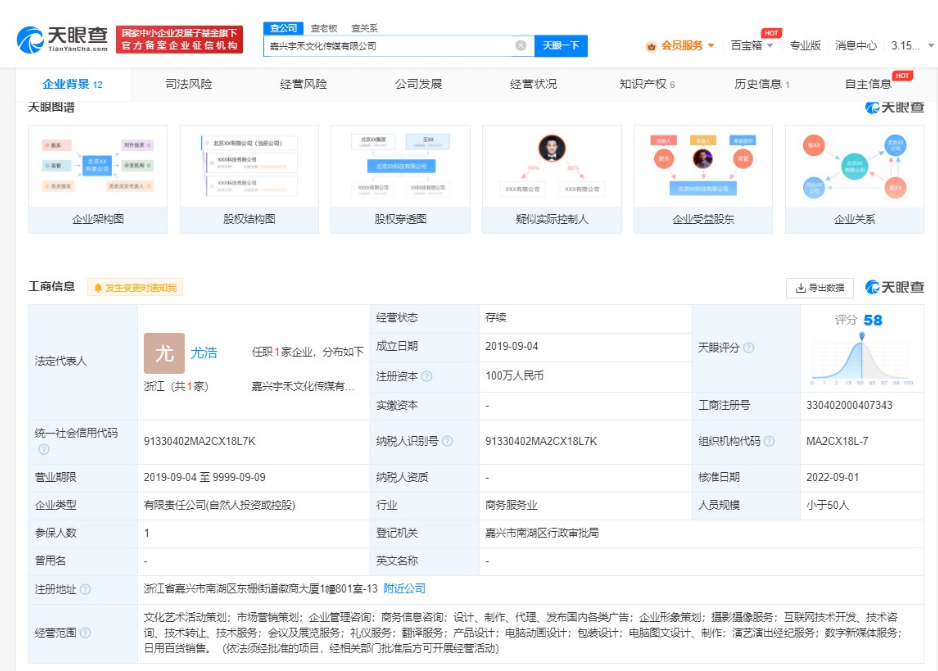Click the red 国家中小企业发展子基金旗下 banner
This screenshot has width=938, height=671.
pos(179,39)
